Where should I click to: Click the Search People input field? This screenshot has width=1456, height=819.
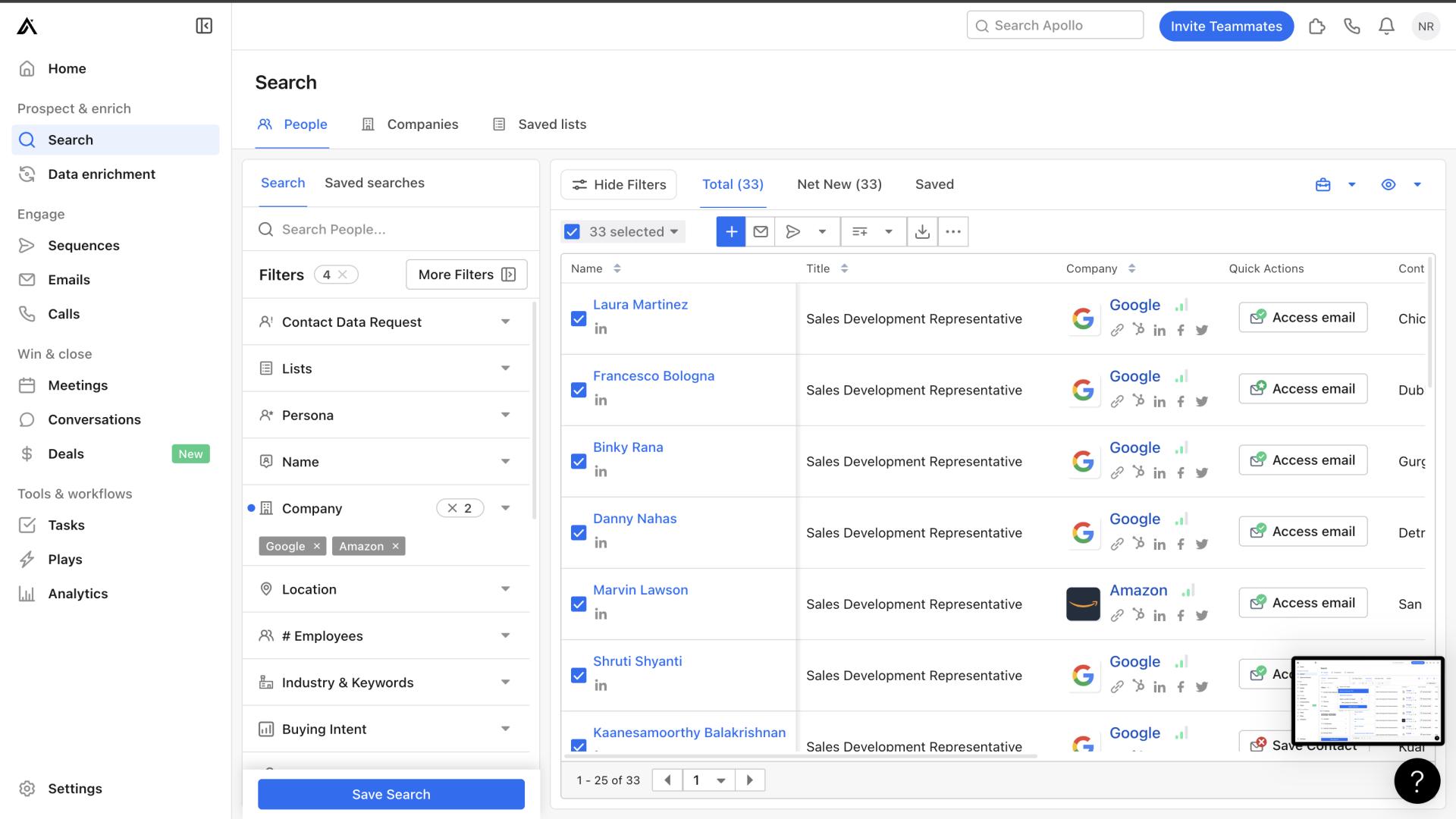pos(391,229)
